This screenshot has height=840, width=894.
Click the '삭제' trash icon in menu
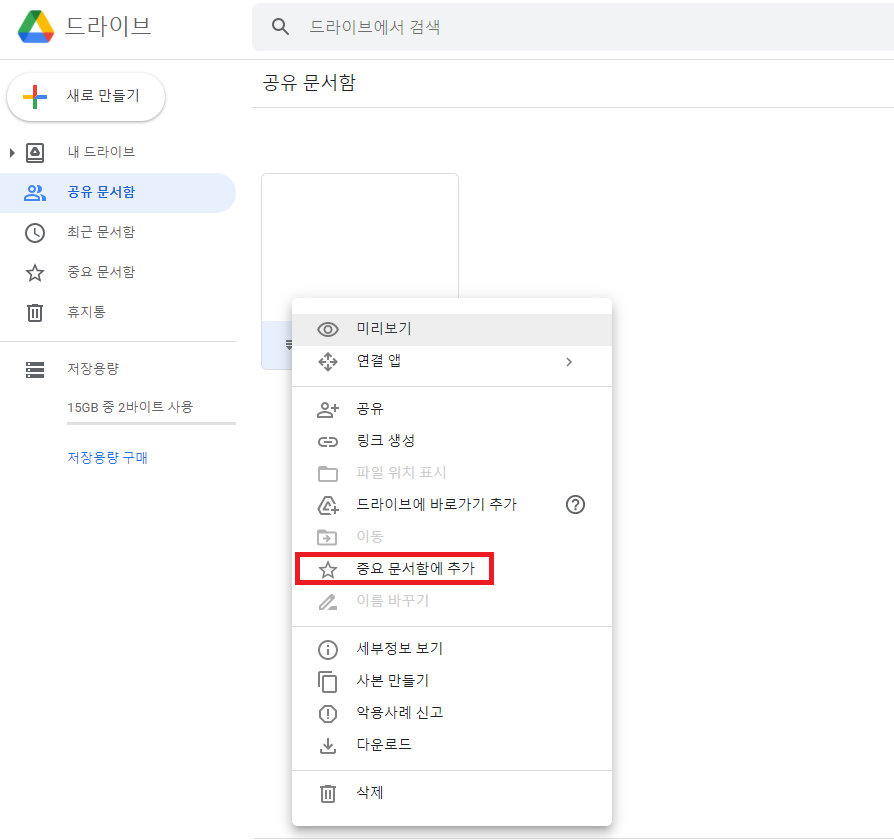coord(328,793)
